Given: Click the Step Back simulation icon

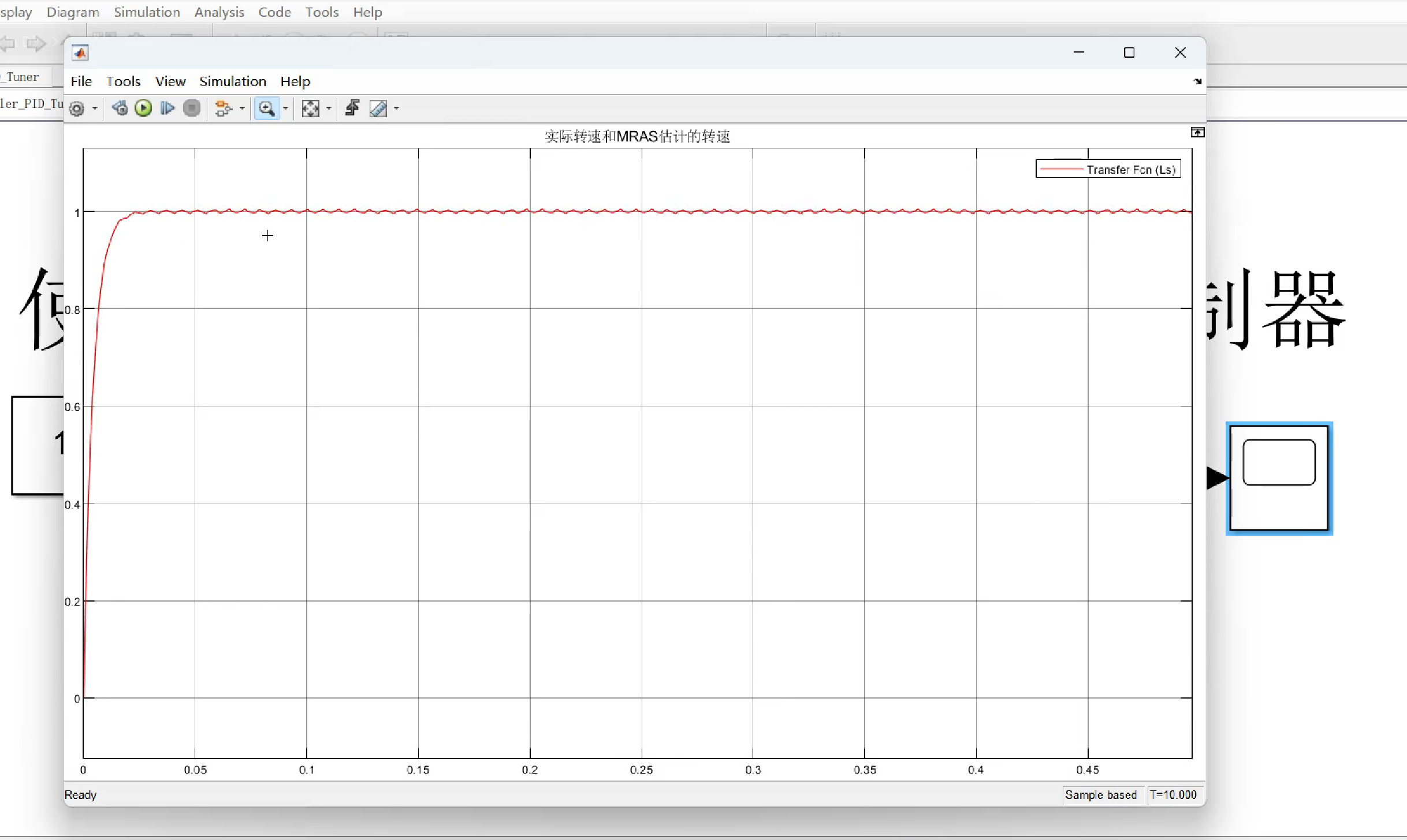Looking at the screenshot, I should point(120,108).
